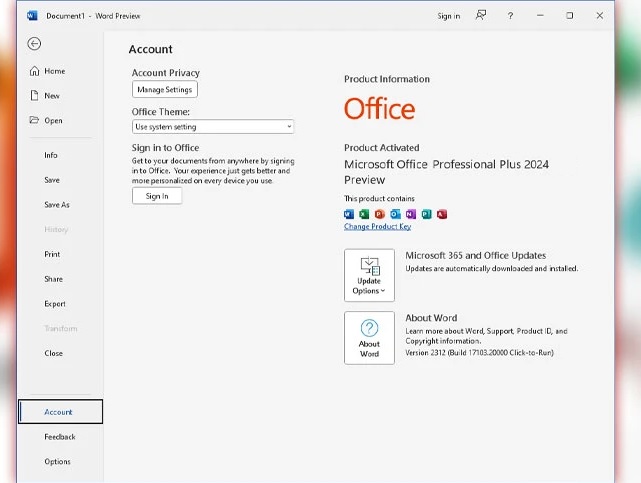Follow the Change Product Key link
Screen dimensions: 641x483
pos(377,226)
